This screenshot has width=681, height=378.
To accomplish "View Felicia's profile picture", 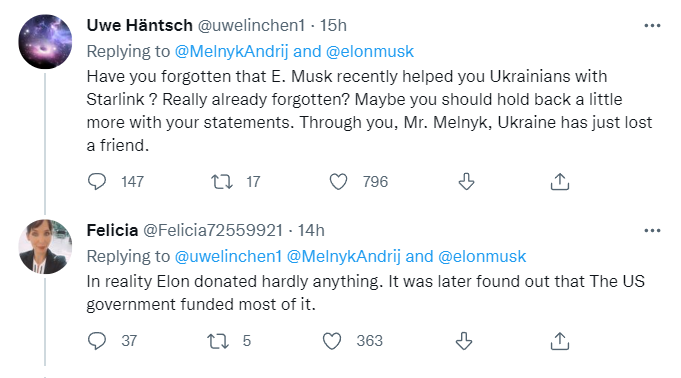I will point(45,247).
